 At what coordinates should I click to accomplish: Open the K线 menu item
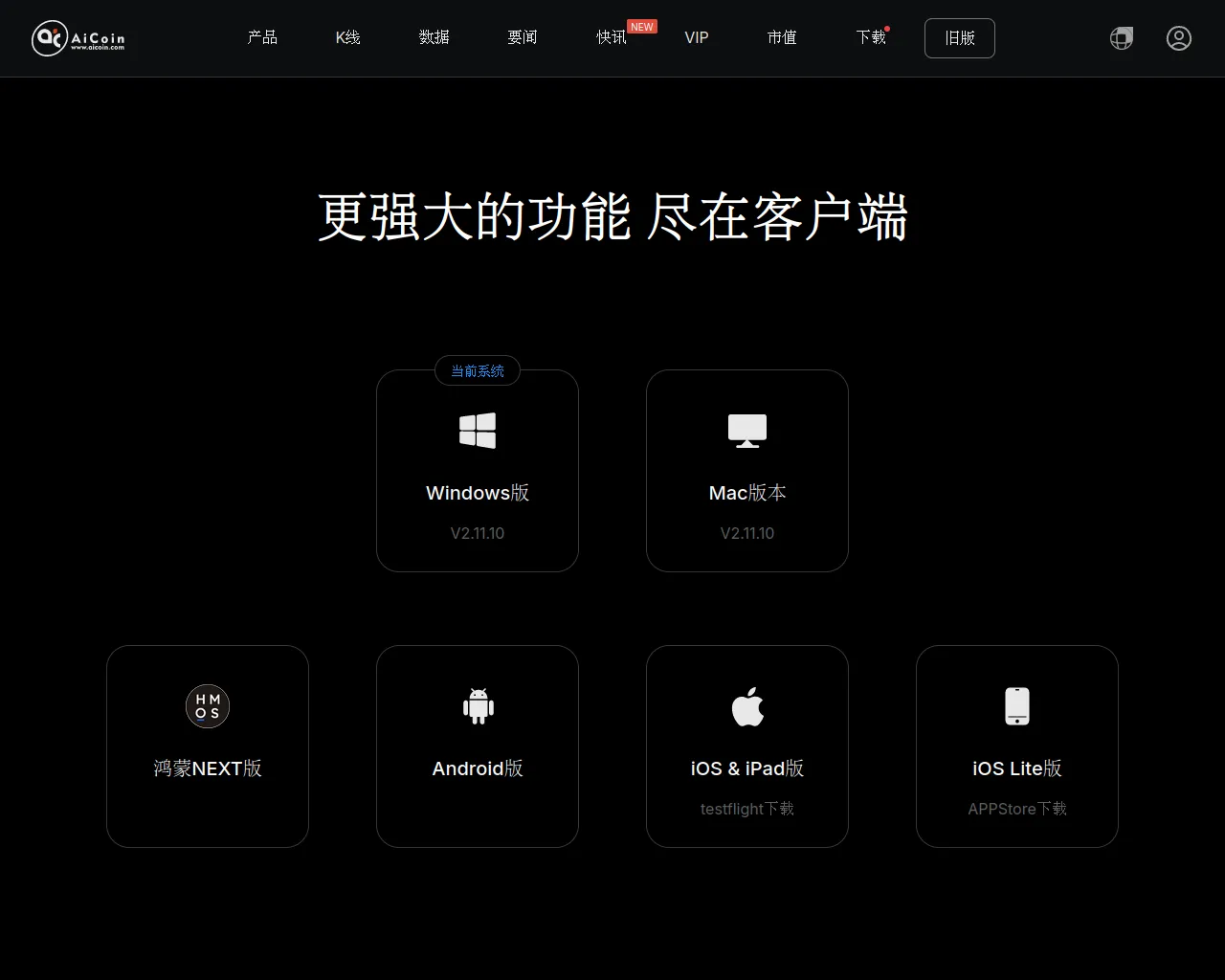pyautogui.click(x=347, y=37)
